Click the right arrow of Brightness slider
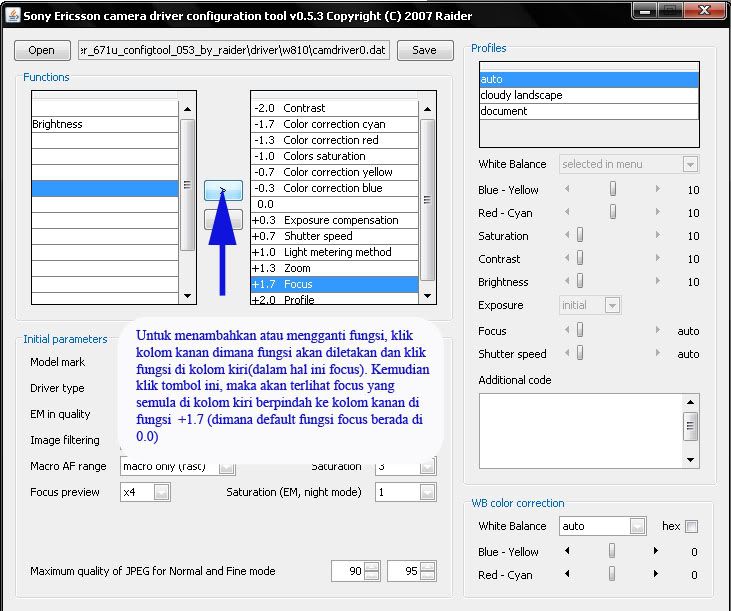The image size is (731, 611). click(x=657, y=281)
